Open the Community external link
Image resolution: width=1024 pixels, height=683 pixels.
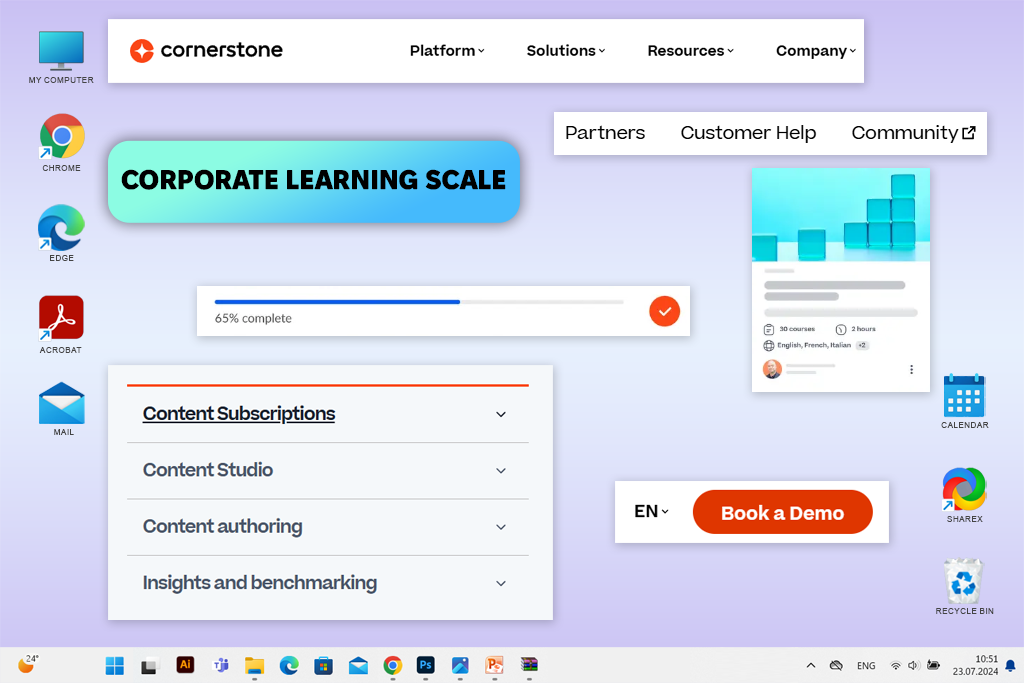pos(913,133)
